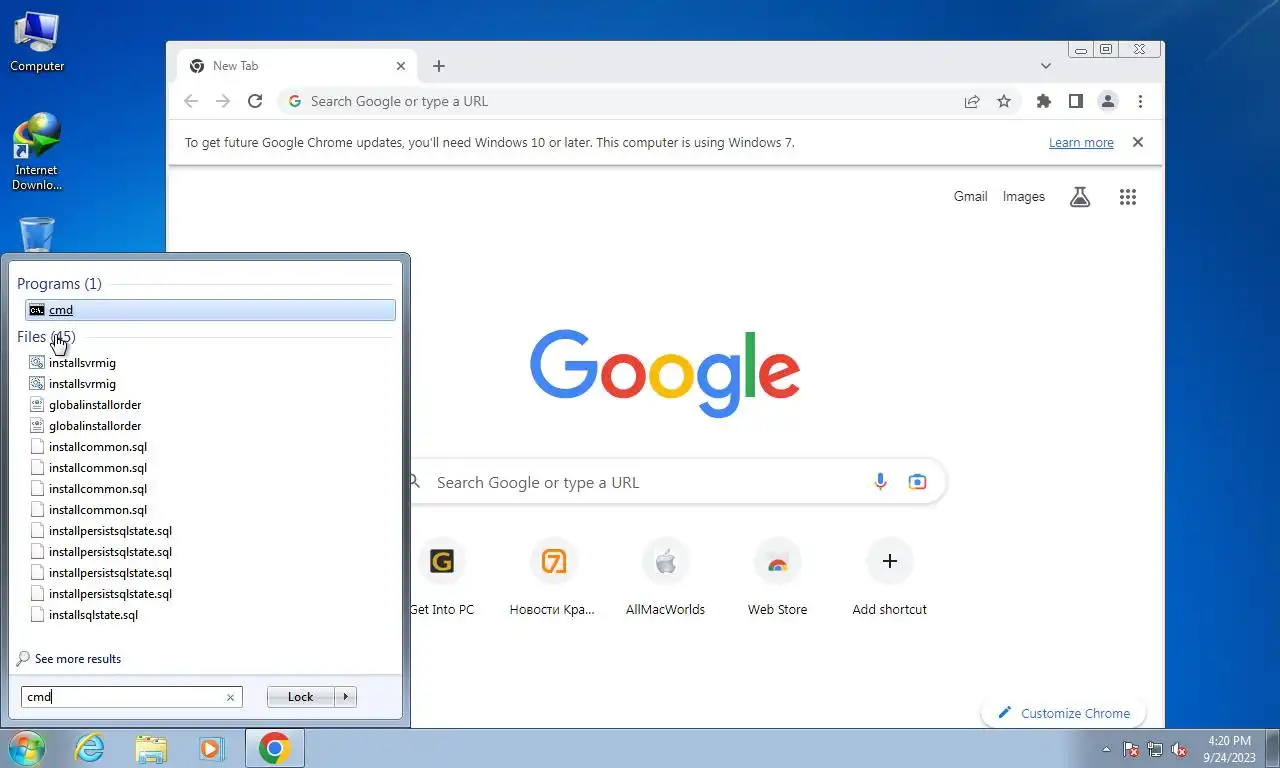Start voice search with microphone
Screen dimensions: 1280x768
tap(880, 482)
